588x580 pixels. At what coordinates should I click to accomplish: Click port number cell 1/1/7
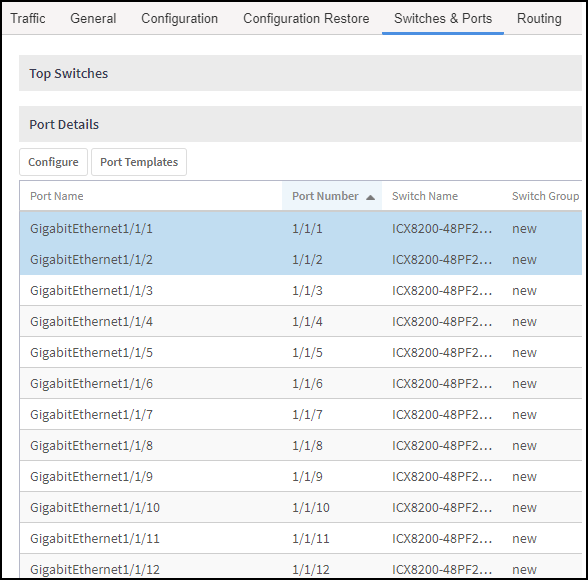307,415
